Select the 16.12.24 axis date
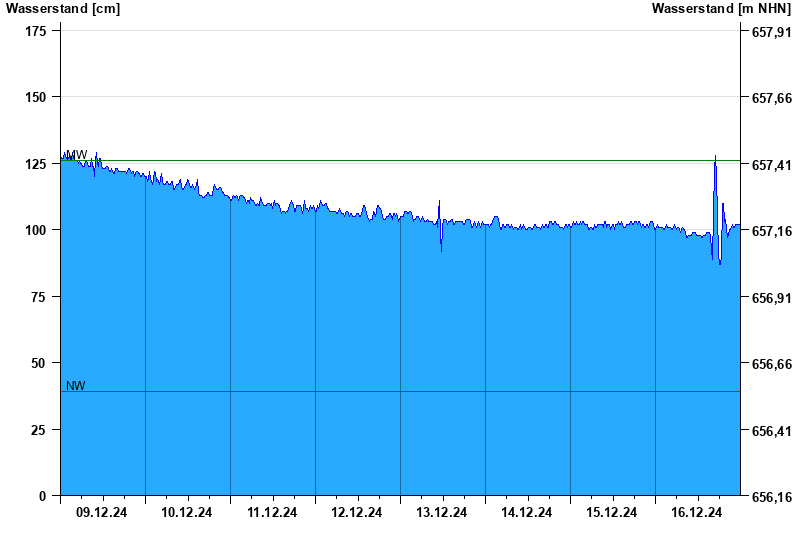Viewport: 800px width, 550px height. click(x=696, y=512)
